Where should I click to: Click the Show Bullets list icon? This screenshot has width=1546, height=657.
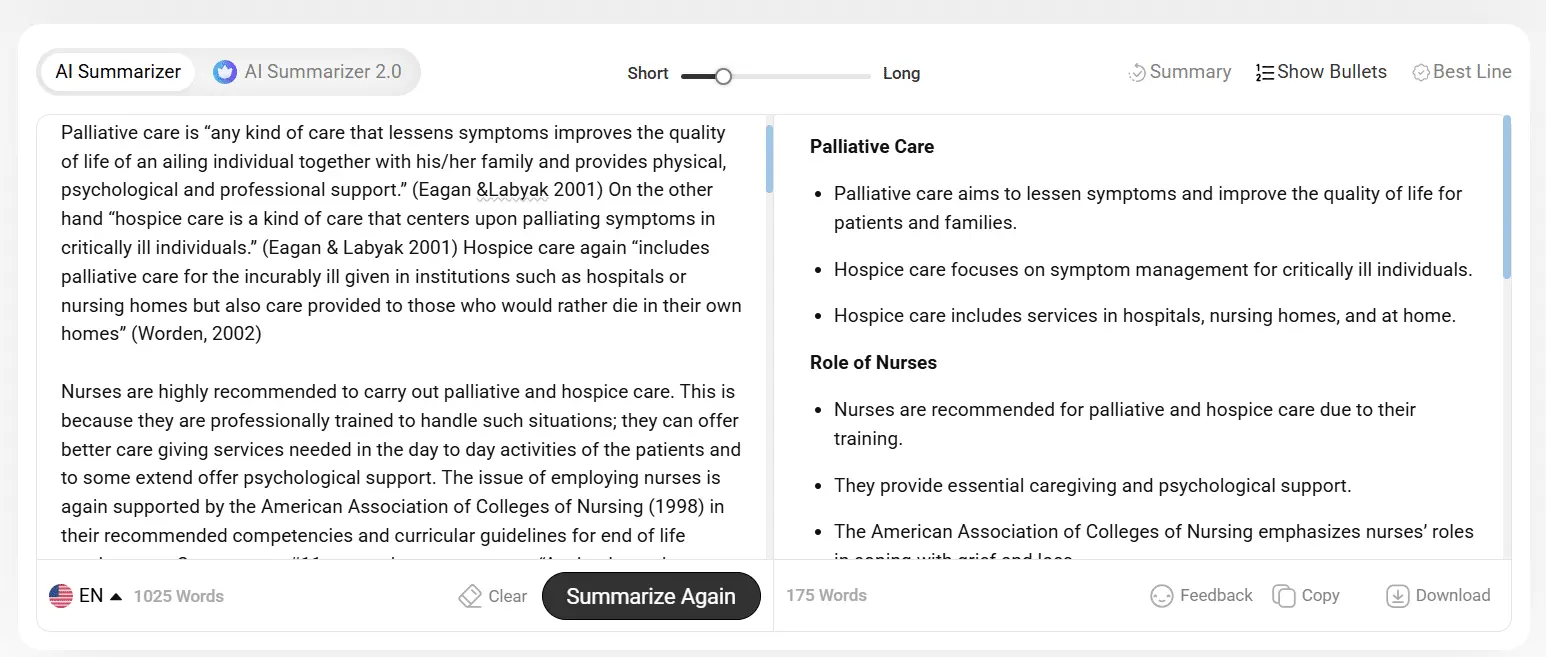click(1265, 73)
